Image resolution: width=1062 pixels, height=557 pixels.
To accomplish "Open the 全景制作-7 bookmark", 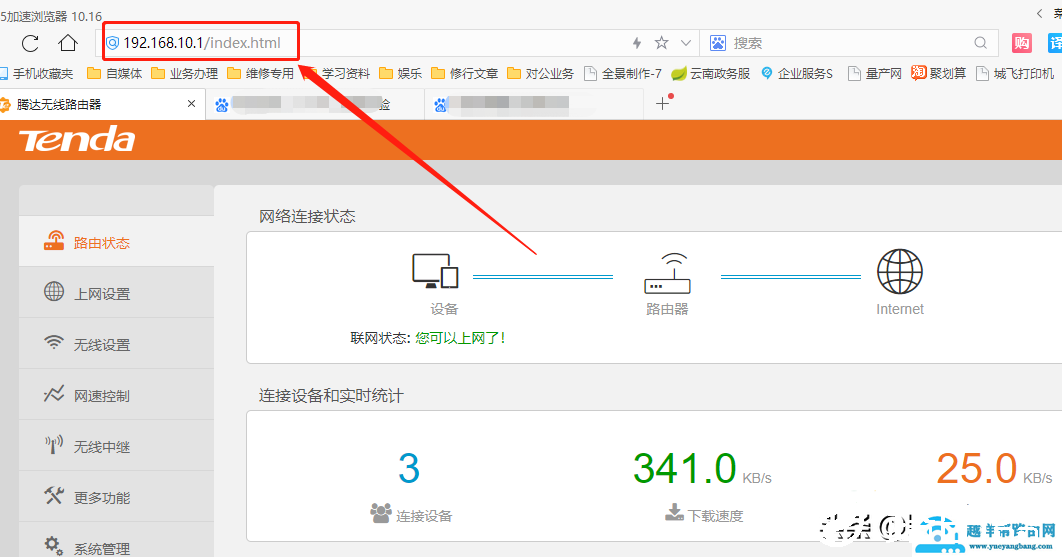I will [x=623, y=73].
